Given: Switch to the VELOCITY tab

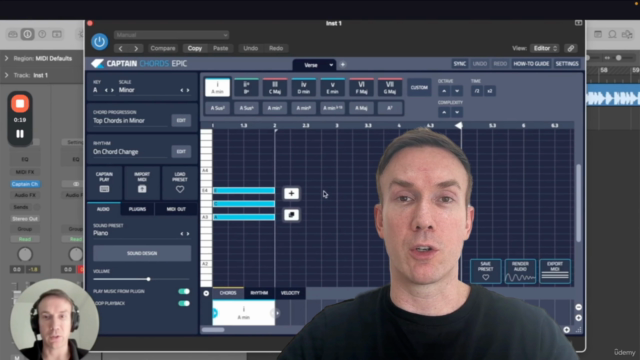Looking at the screenshot, I should pos(290,293).
